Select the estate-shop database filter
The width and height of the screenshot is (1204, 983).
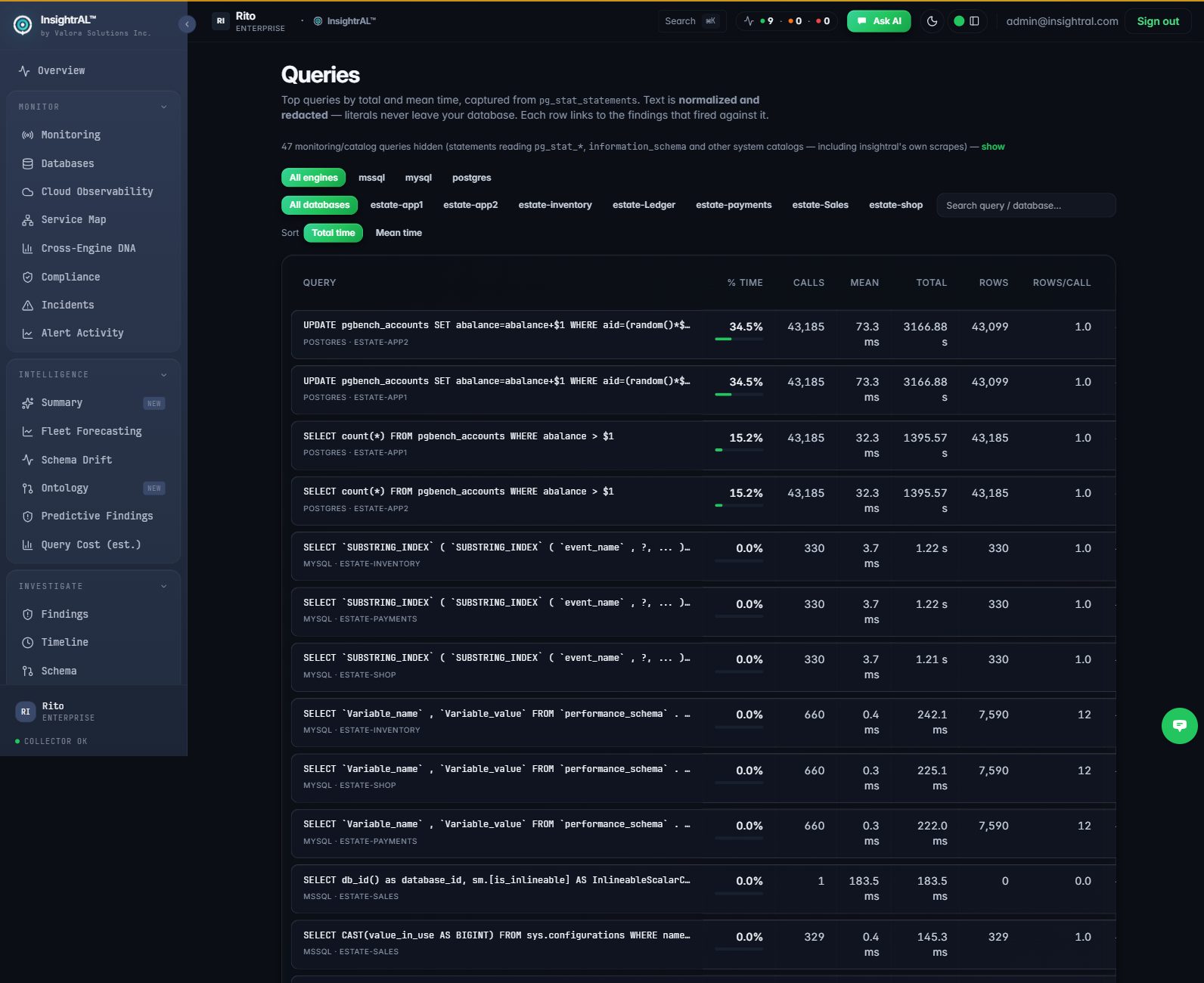tap(895, 205)
